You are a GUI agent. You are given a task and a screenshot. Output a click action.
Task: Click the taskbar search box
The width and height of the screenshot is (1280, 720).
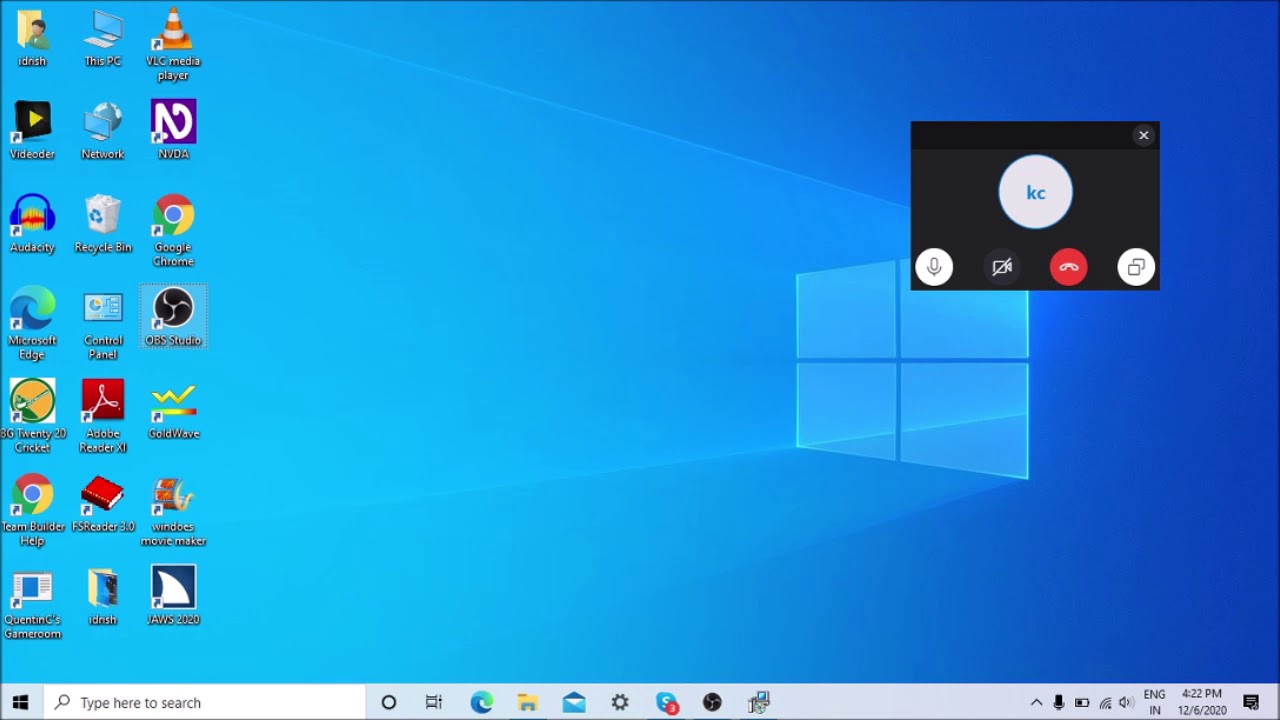point(206,702)
